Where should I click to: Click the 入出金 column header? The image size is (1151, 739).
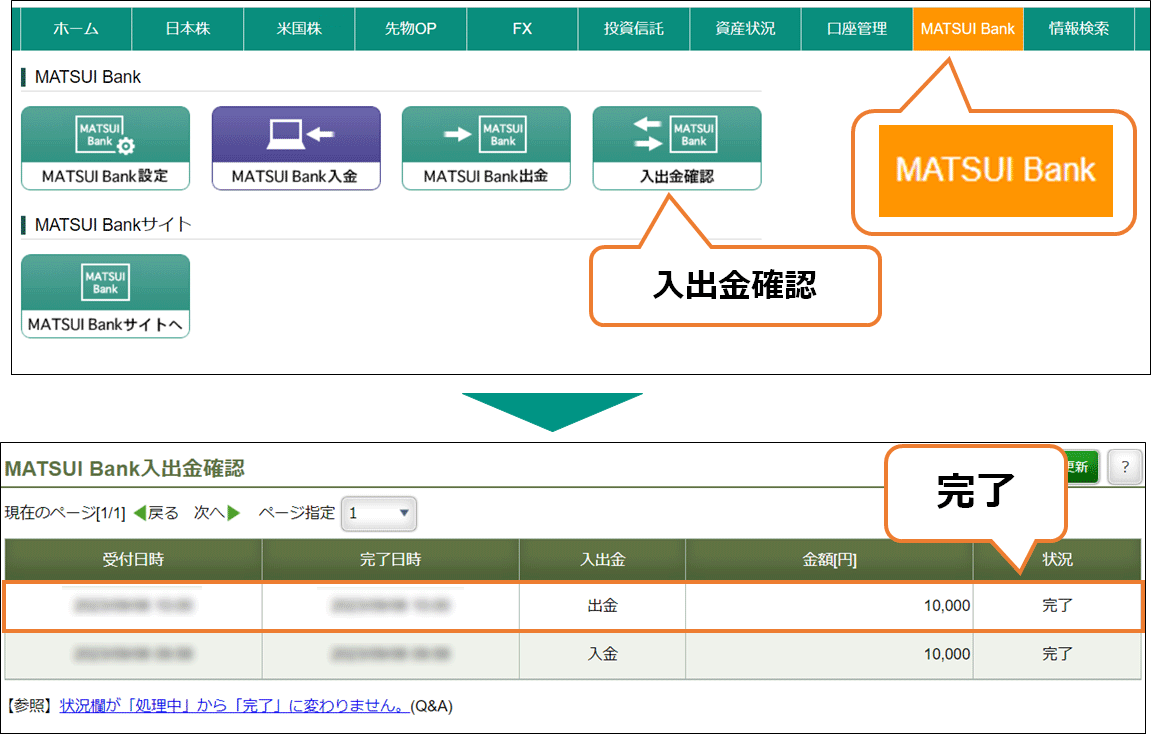tap(603, 560)
